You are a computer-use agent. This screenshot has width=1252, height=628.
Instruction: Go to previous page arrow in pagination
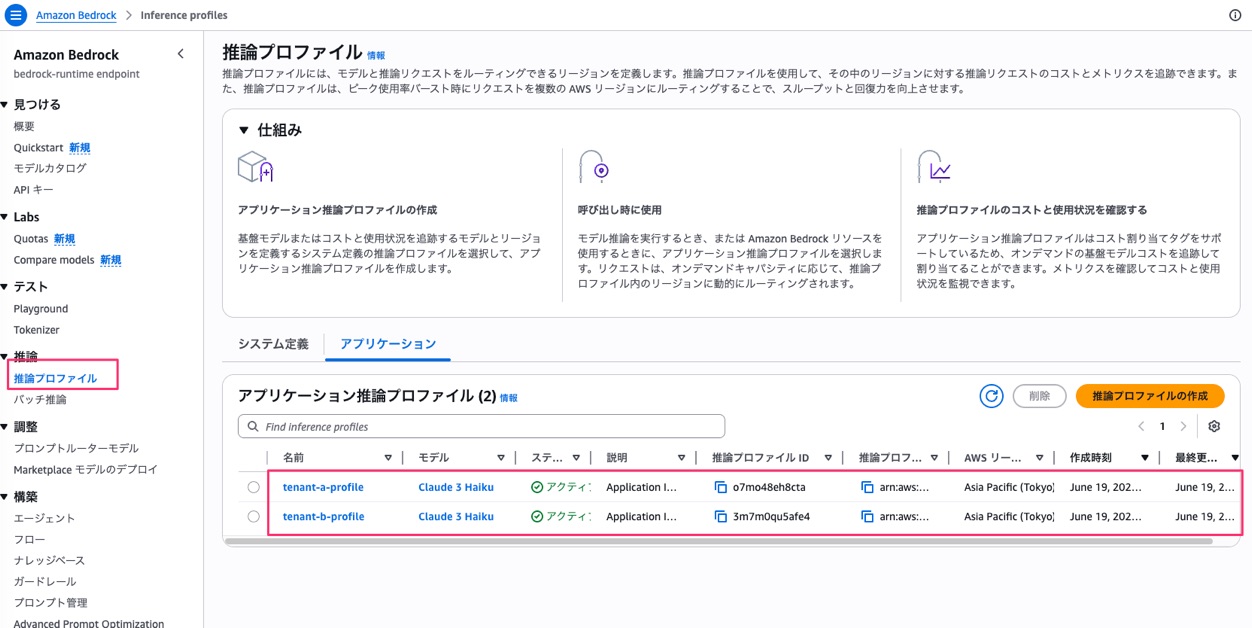pyautogui.click(x=1141, y=426)
